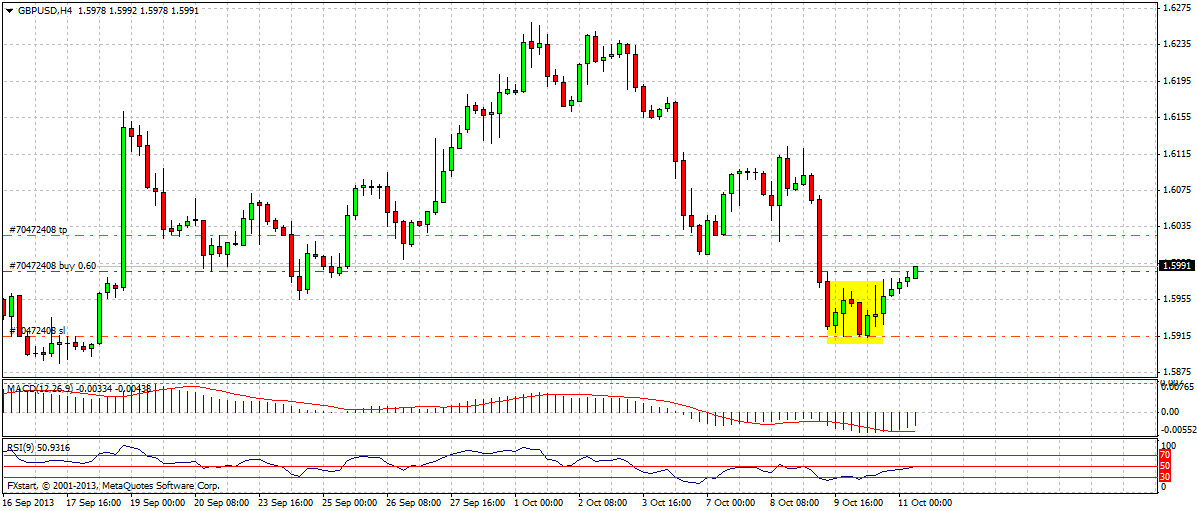Click the RSI level 70 marker
Screen dimensions: 1197x511
point(1166,455)
